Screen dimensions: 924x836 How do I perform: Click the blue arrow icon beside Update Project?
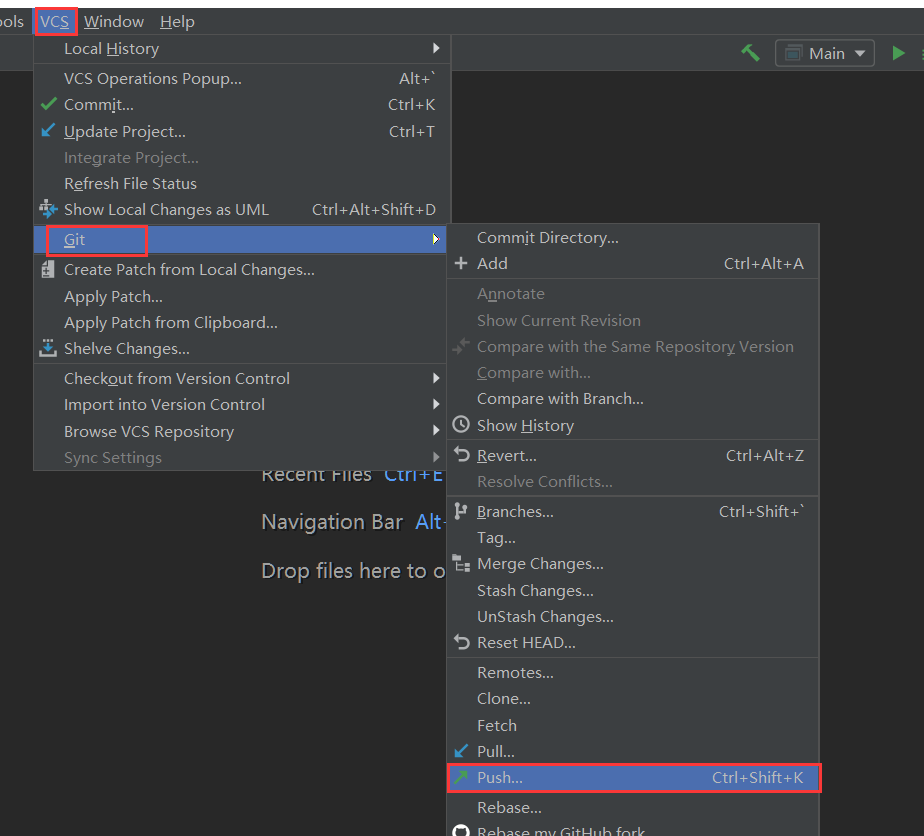(48, 130)
